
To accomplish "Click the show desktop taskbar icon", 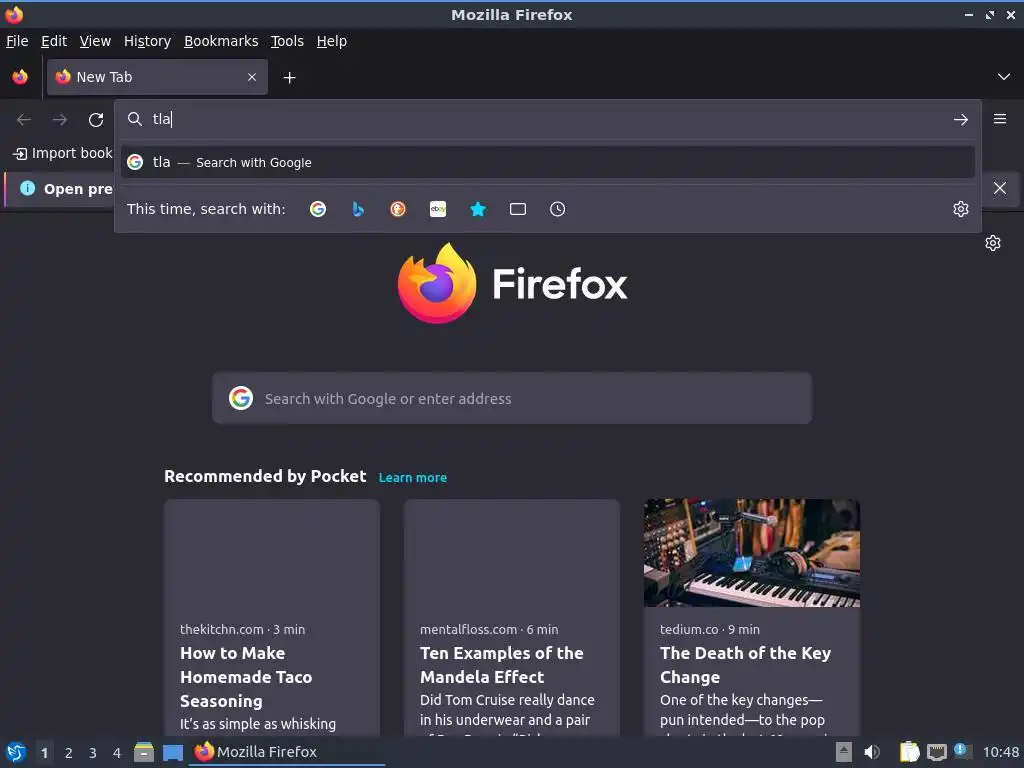I will click(x=173, y=752).
